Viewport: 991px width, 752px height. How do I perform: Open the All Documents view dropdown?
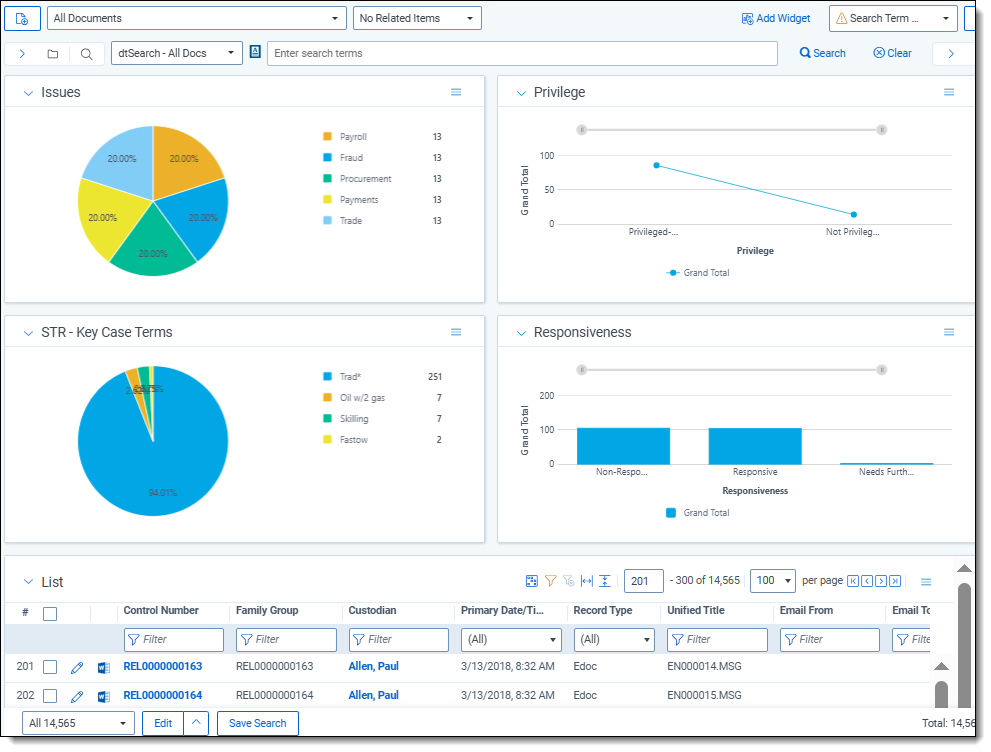pyautogui.click(x=197, y=18)
